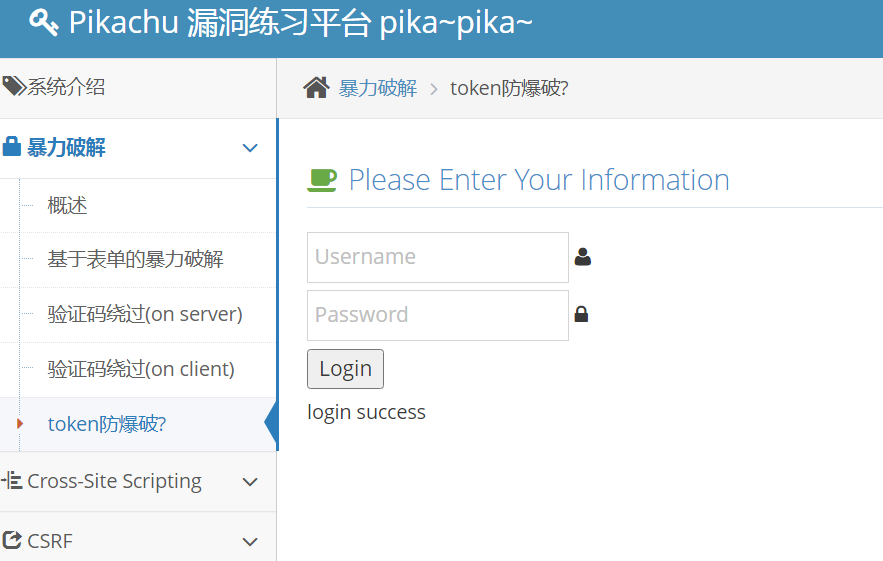Expand the Cross-Site Scripting section chevron
This screenshot has height=561, width=883.
click(x=250, y=482)
